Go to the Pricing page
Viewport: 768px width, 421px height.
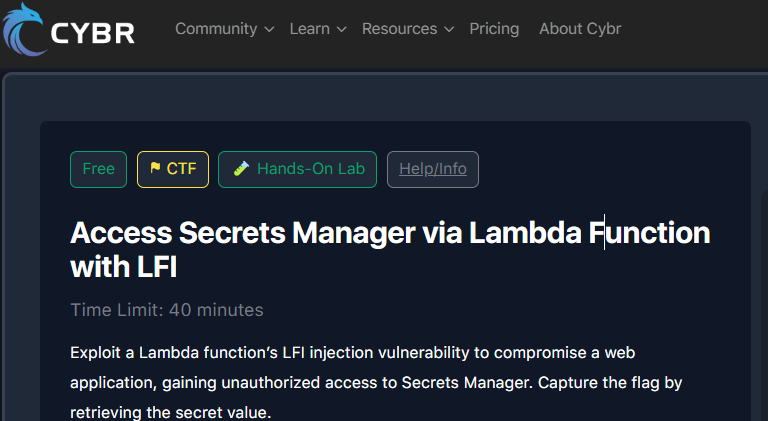click(494, 29)
